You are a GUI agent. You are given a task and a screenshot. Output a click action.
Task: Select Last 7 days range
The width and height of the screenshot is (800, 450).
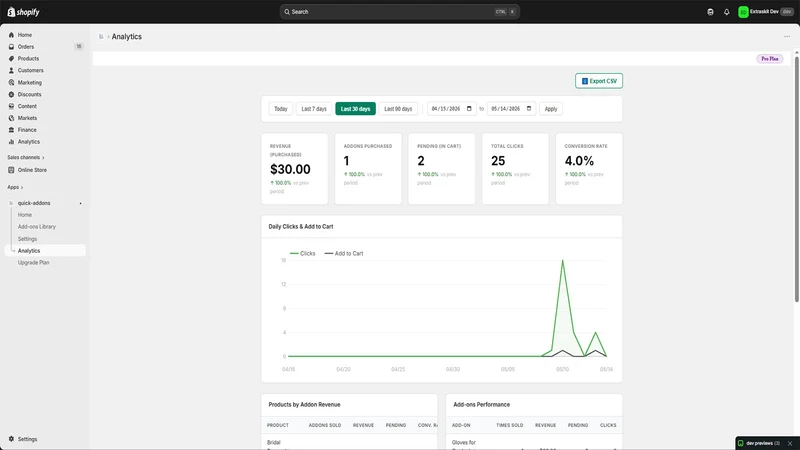pos(314,109)
